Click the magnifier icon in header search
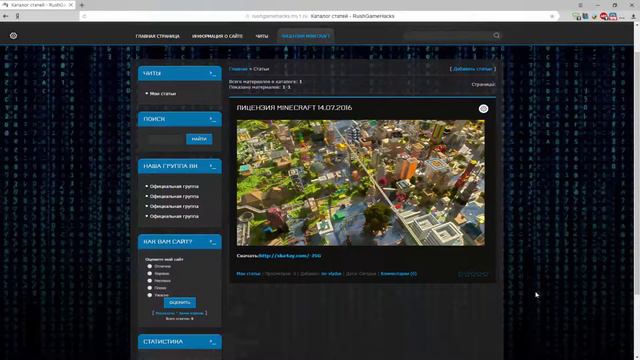The width and height of the screenshot is (640, 360). point(496,36)
